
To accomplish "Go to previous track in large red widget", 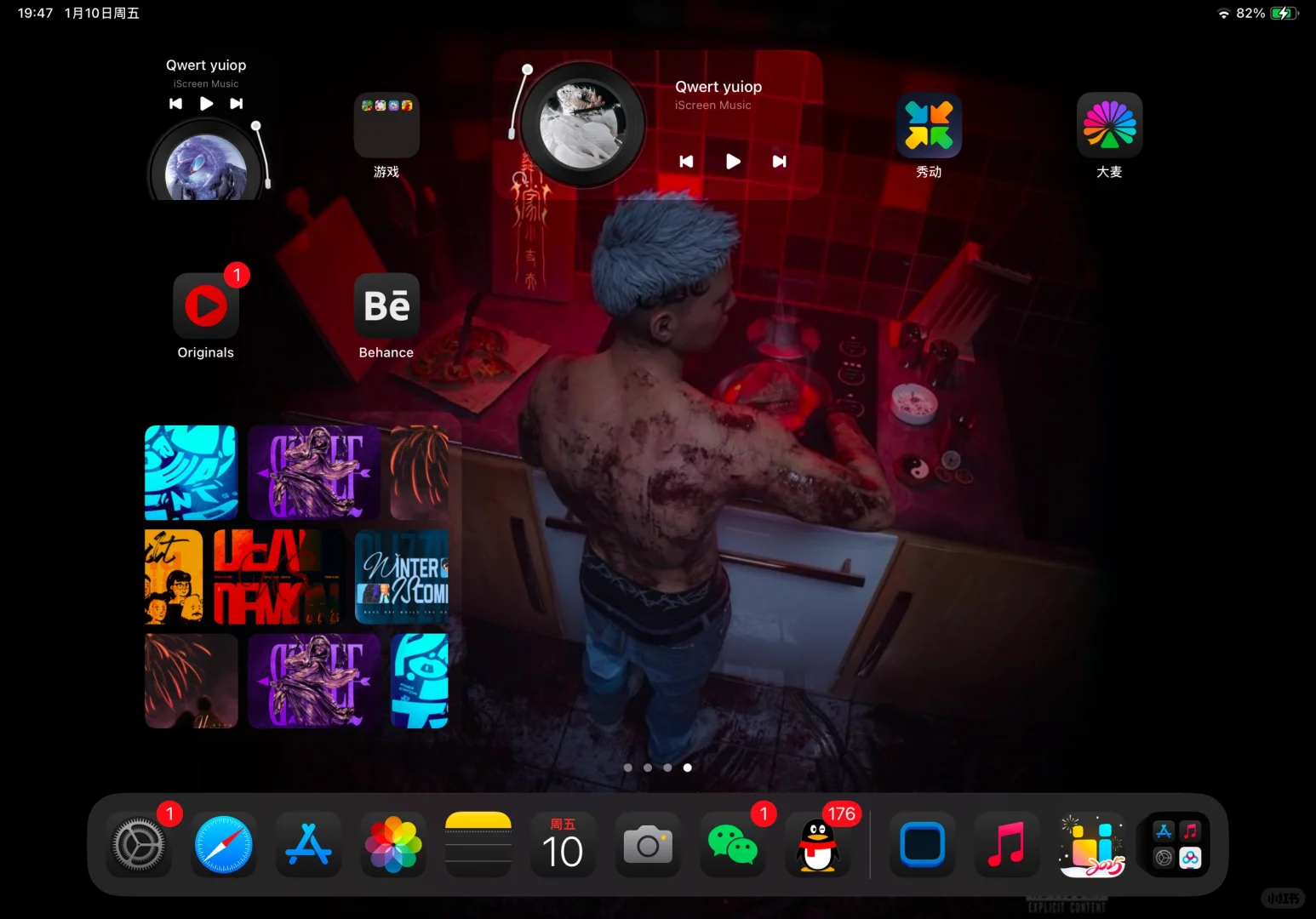I will click(686, 161).
